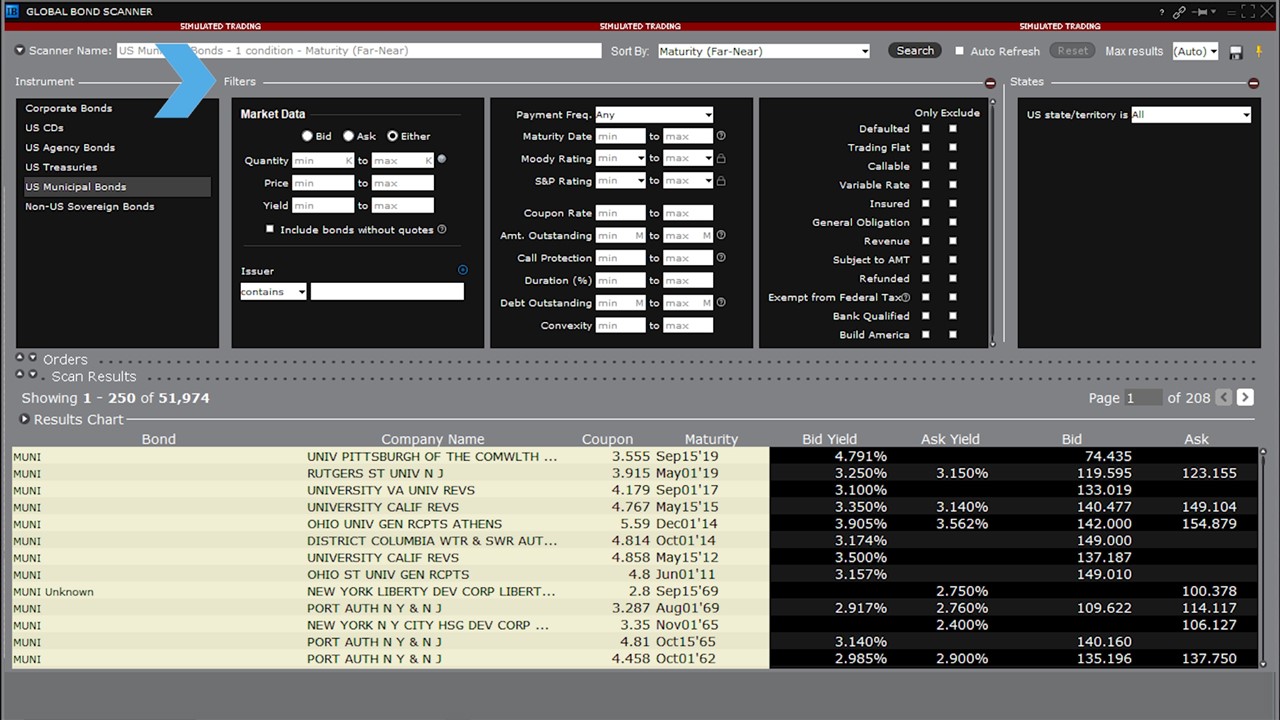Click the Coupon Rate min input field
This screenshot has height=720, width=1280.
tap(620, 213)
